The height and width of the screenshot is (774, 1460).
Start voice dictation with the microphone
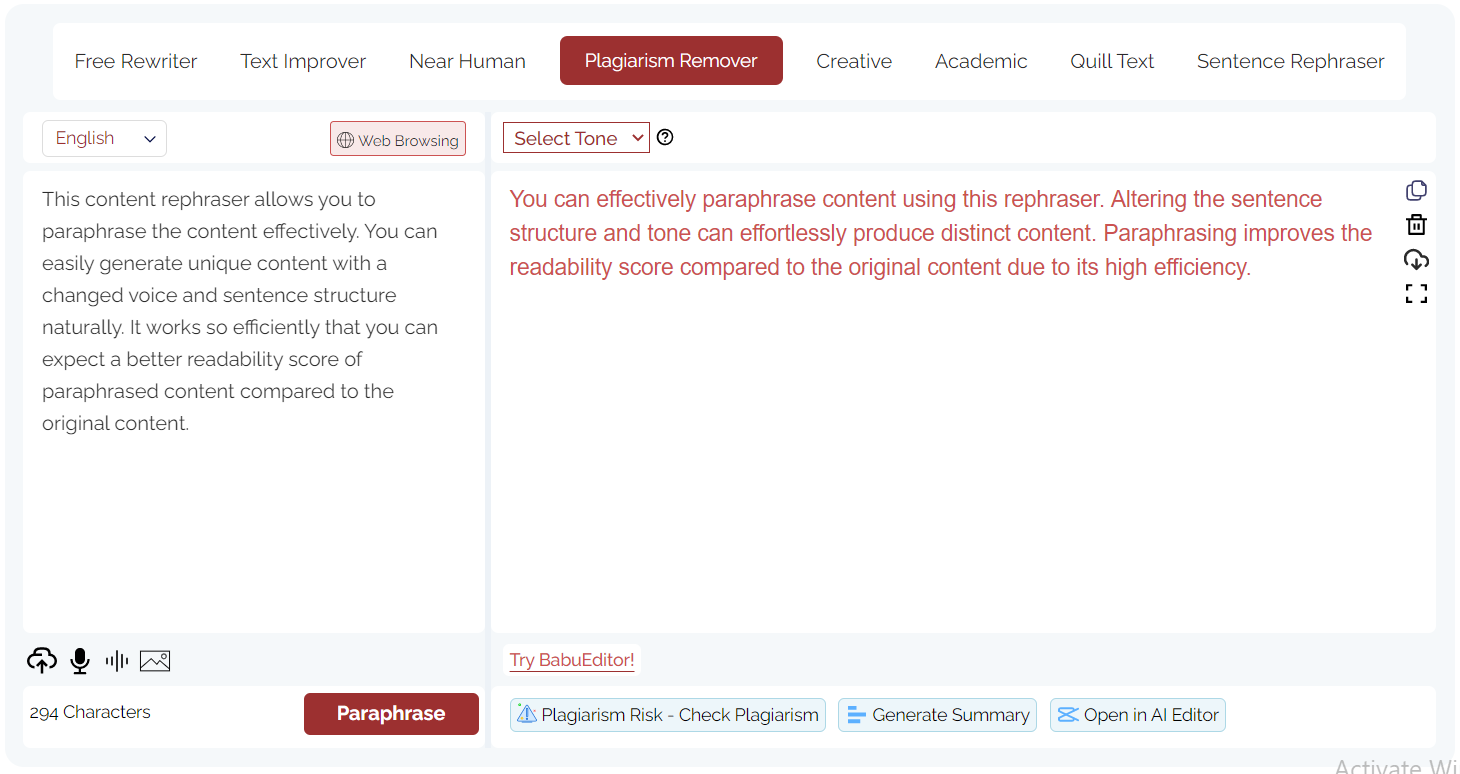[x=80, y=660]
